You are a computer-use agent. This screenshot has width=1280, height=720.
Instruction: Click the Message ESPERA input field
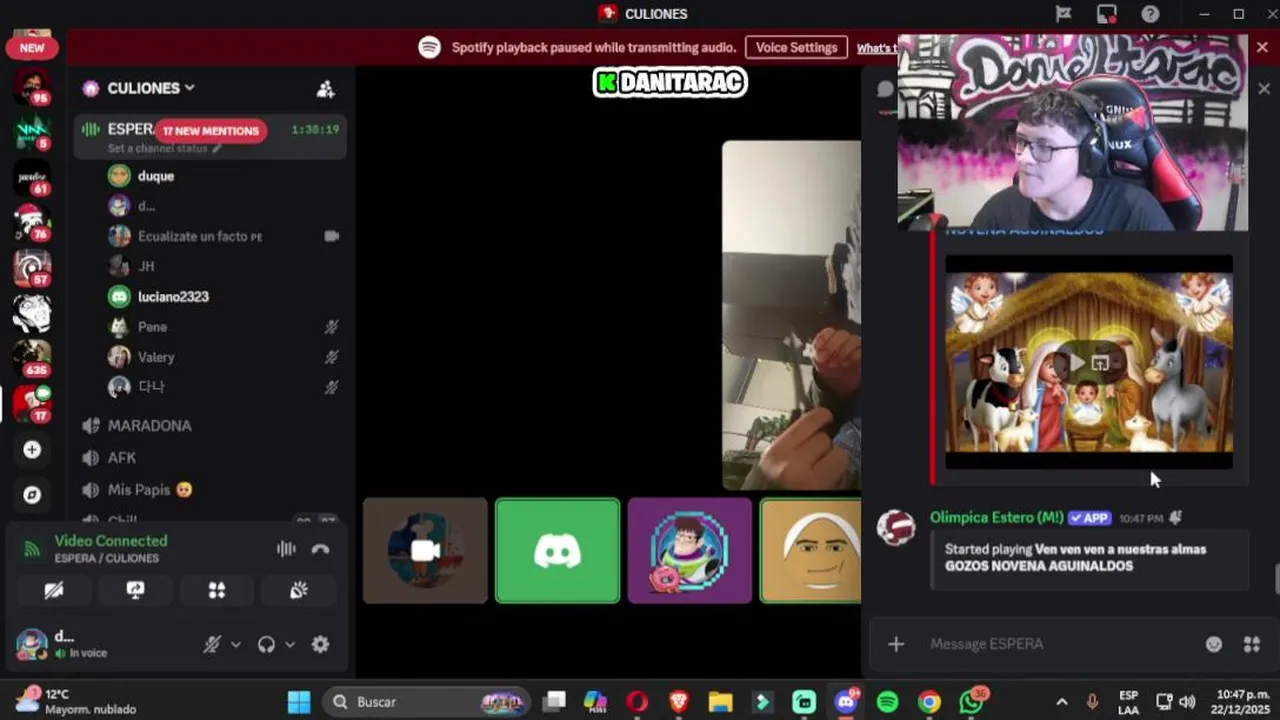pos(1060,644)
